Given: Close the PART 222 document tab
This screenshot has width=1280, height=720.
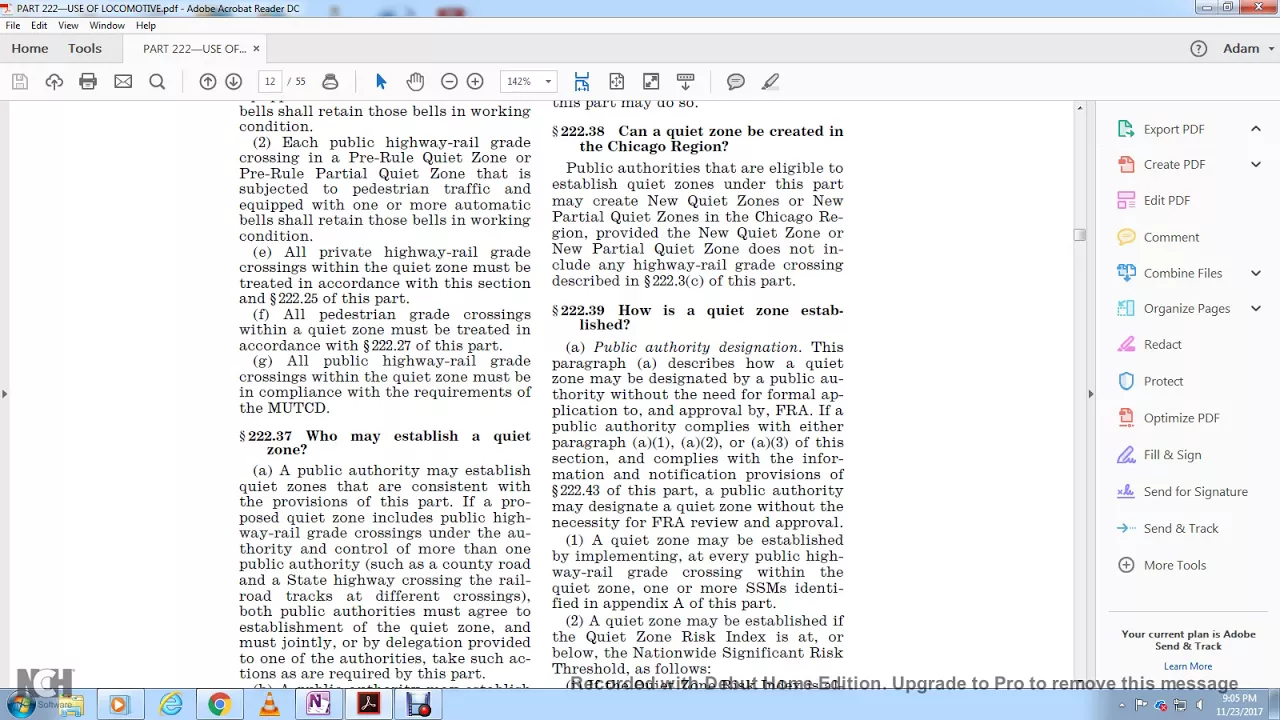Looking at the screenshot, I should tap(256, 48).
